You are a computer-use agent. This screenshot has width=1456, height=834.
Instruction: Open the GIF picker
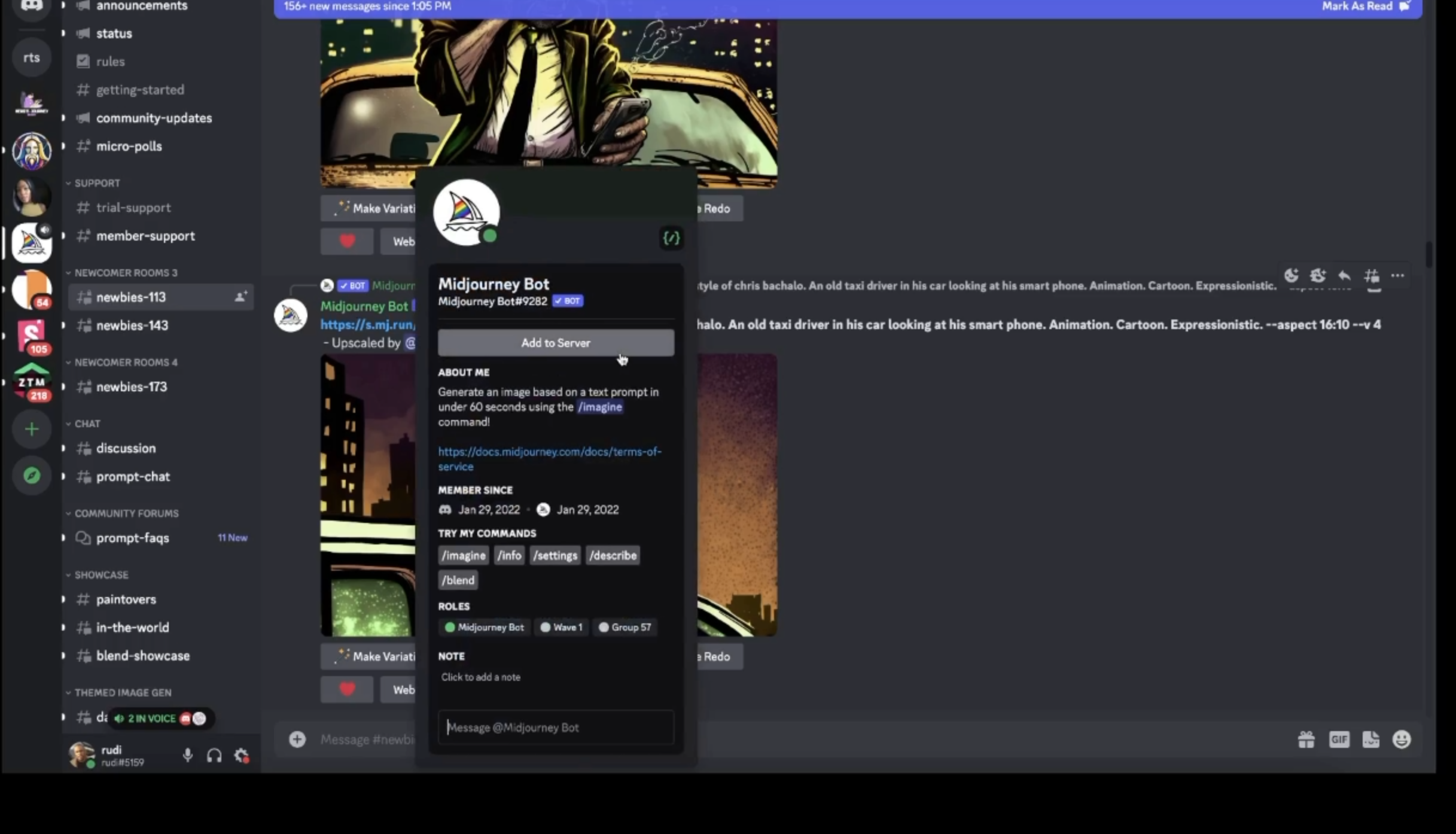1339,740
